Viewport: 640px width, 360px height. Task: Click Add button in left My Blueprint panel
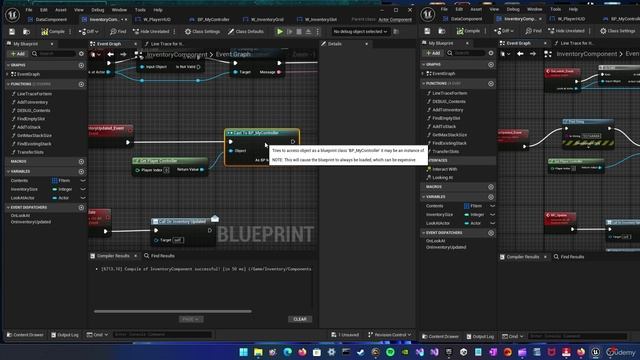tap(18, 53)
